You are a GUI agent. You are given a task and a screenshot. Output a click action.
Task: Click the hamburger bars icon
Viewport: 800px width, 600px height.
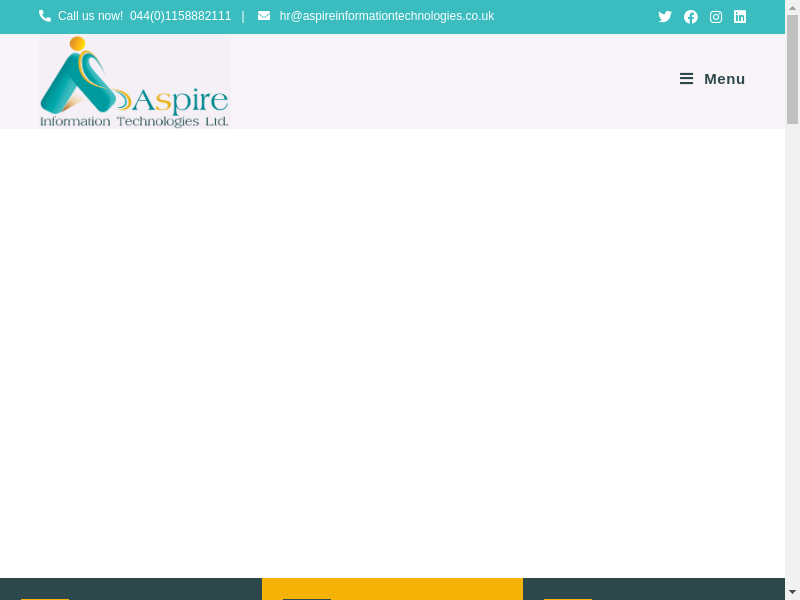point(686,79)
